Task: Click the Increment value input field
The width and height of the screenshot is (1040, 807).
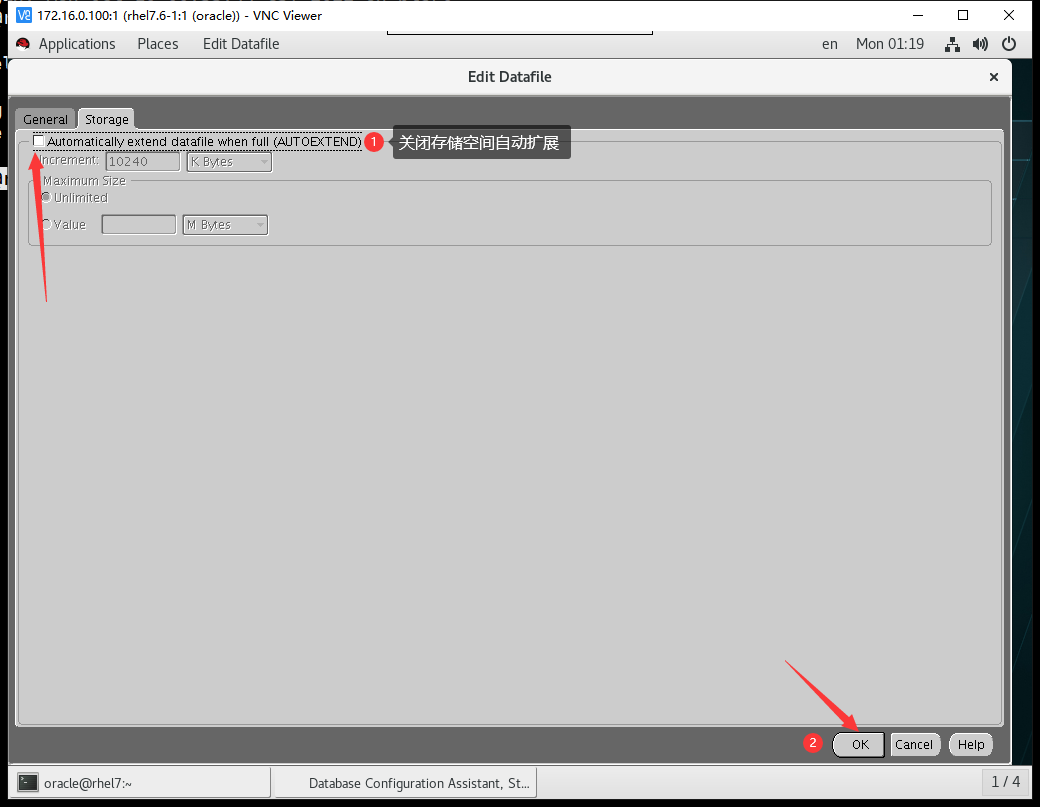Action: click(142, 162)
